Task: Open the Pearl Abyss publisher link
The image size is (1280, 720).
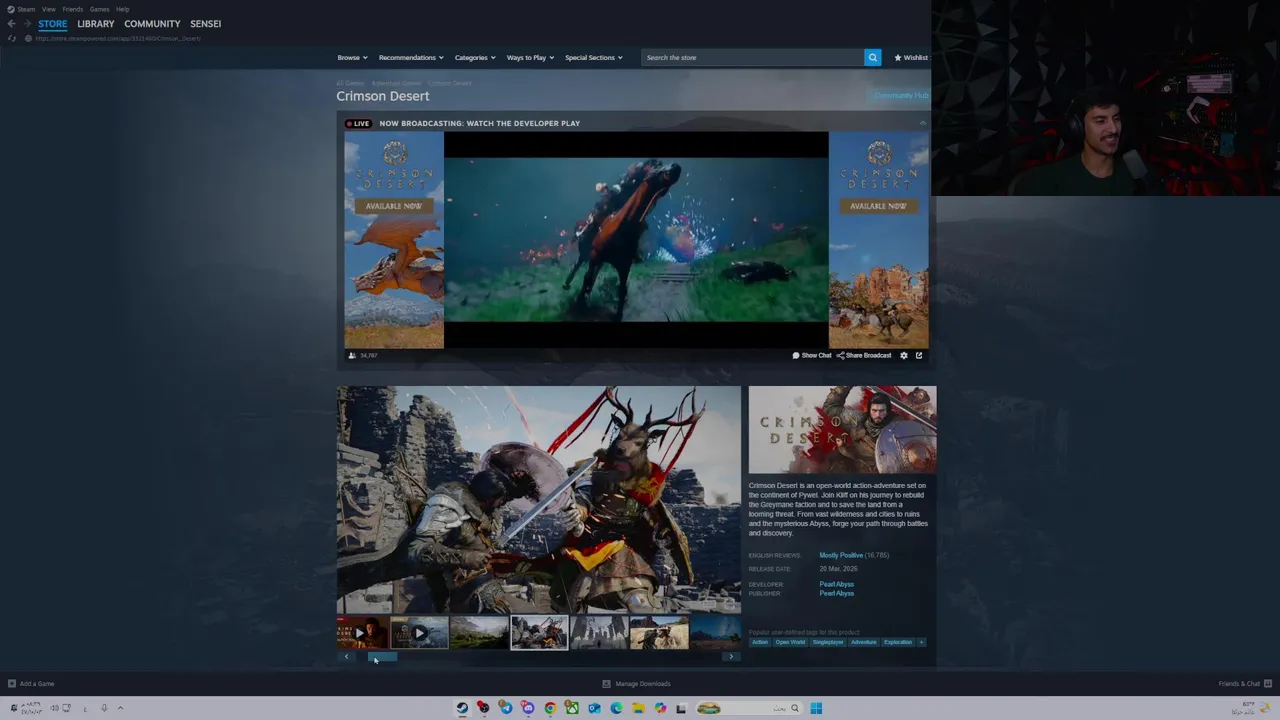Action: pos(837,593)
